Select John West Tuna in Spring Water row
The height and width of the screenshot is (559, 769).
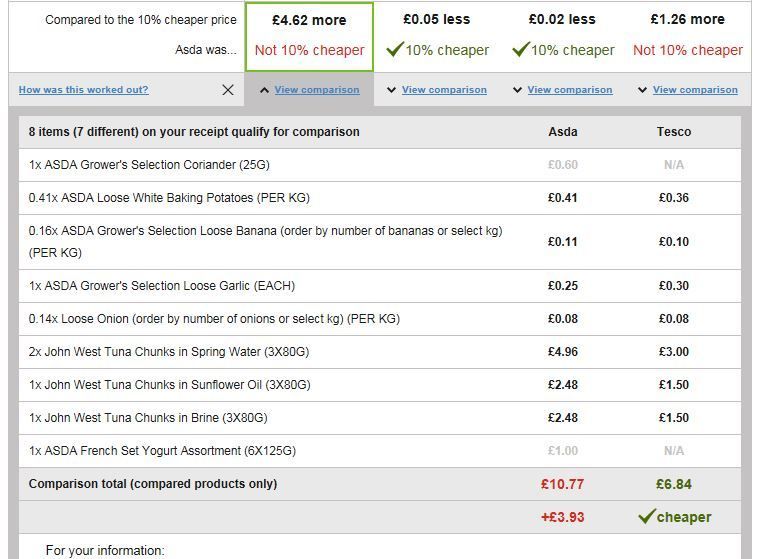(380, 352)
